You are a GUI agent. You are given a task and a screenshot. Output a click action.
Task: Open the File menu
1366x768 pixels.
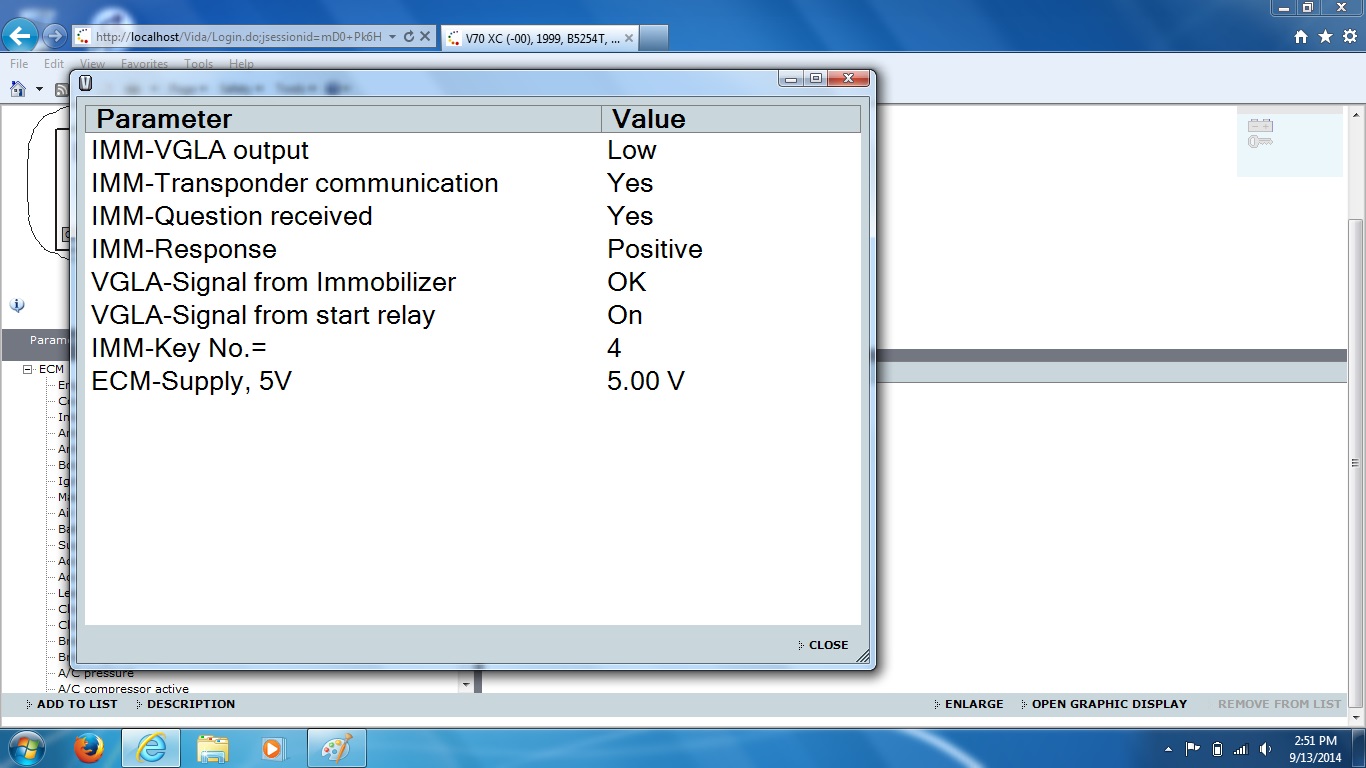point(19,64)
